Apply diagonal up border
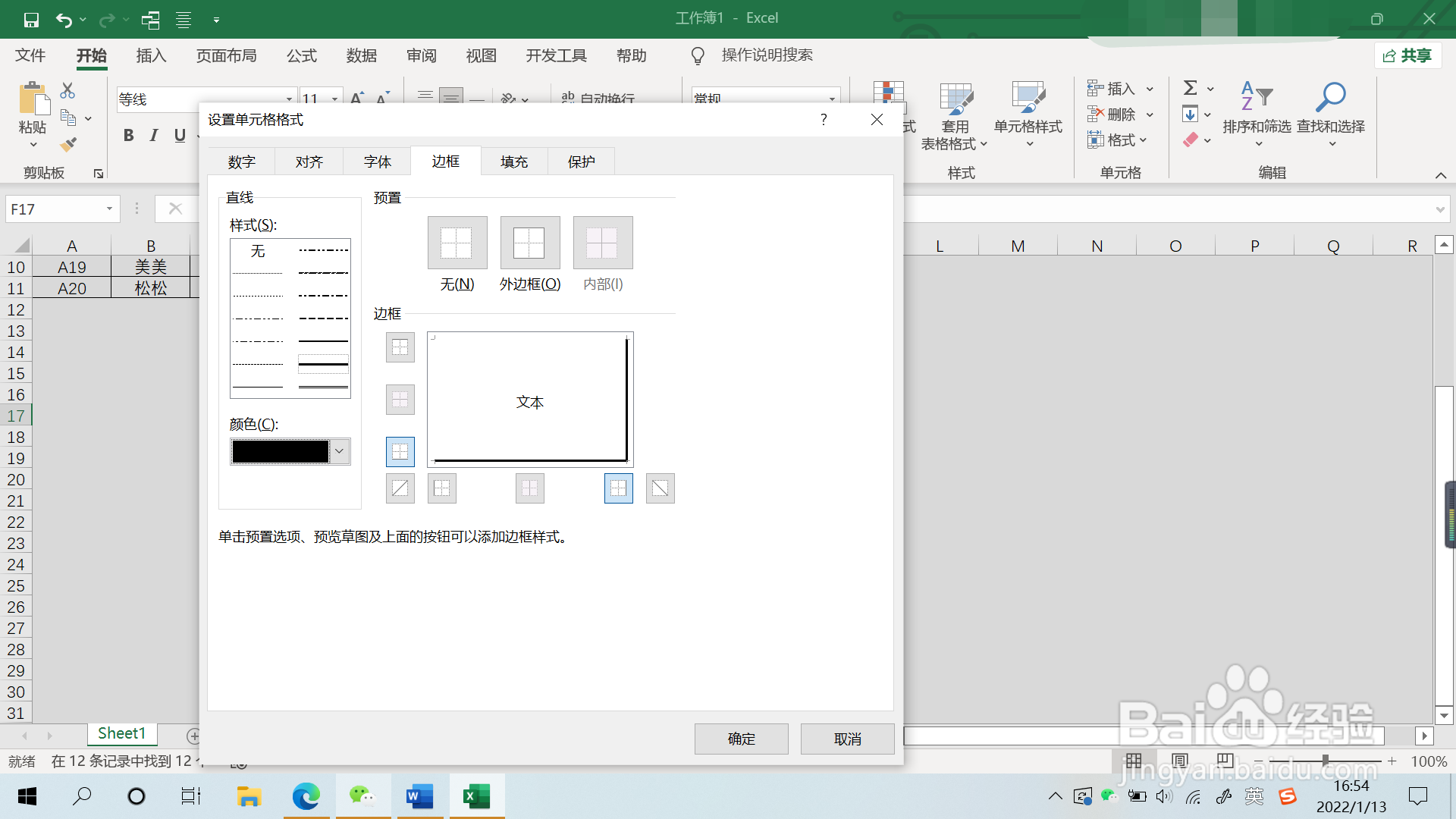1456x819 pixels. pyautogui.click(x=400, y=488)
